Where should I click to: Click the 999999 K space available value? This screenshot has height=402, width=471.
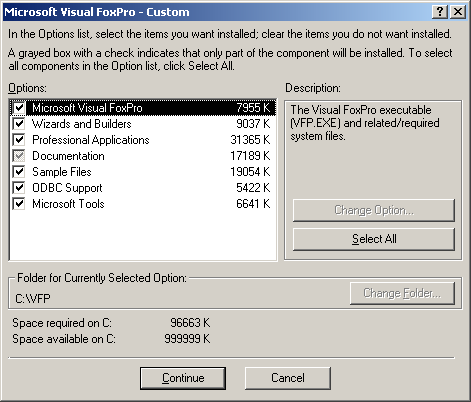187,339
